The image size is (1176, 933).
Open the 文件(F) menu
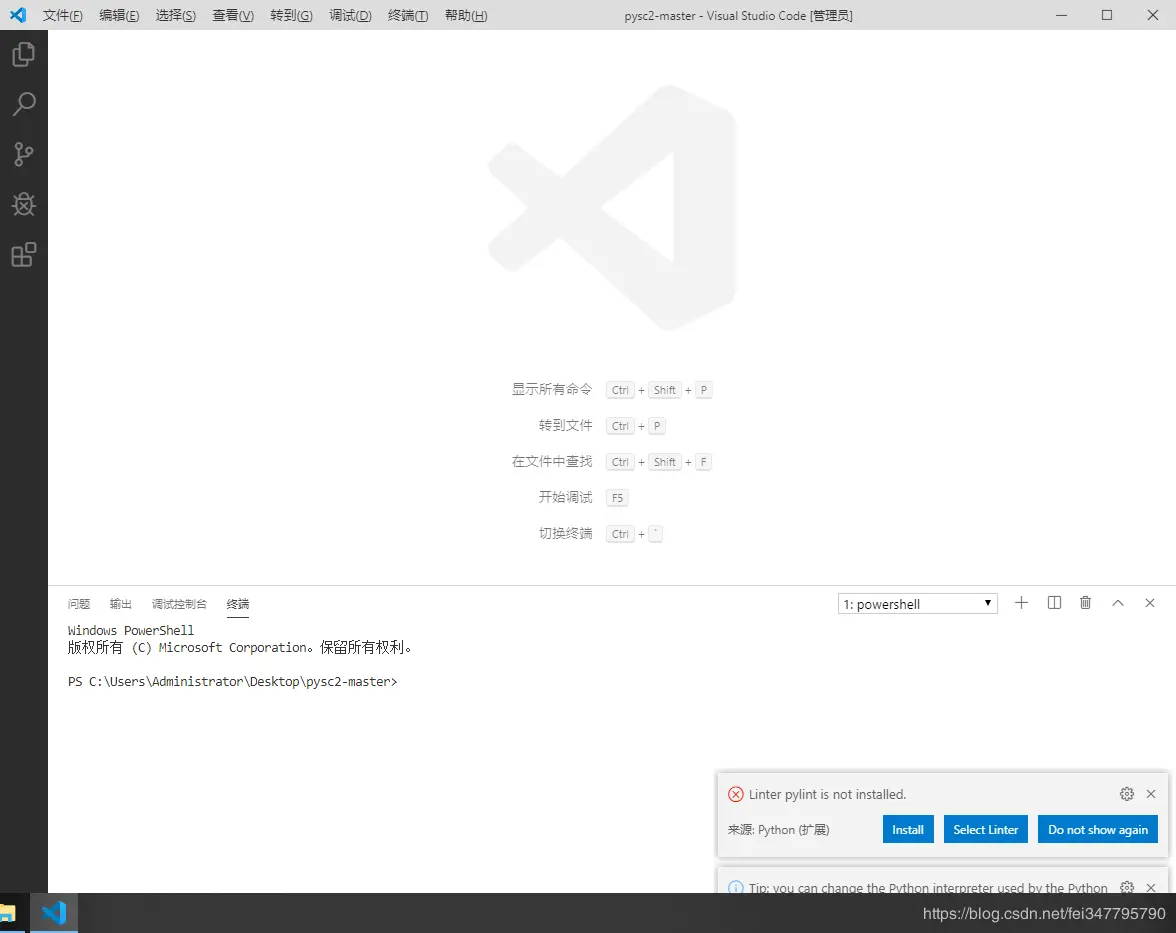62,16
